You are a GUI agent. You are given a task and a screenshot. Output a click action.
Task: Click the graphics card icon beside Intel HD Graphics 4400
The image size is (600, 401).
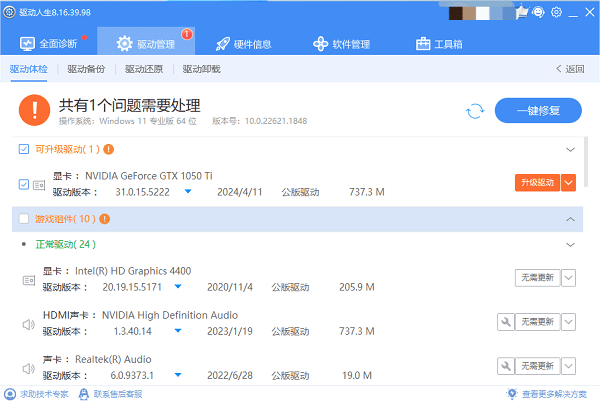coord(27,279)
